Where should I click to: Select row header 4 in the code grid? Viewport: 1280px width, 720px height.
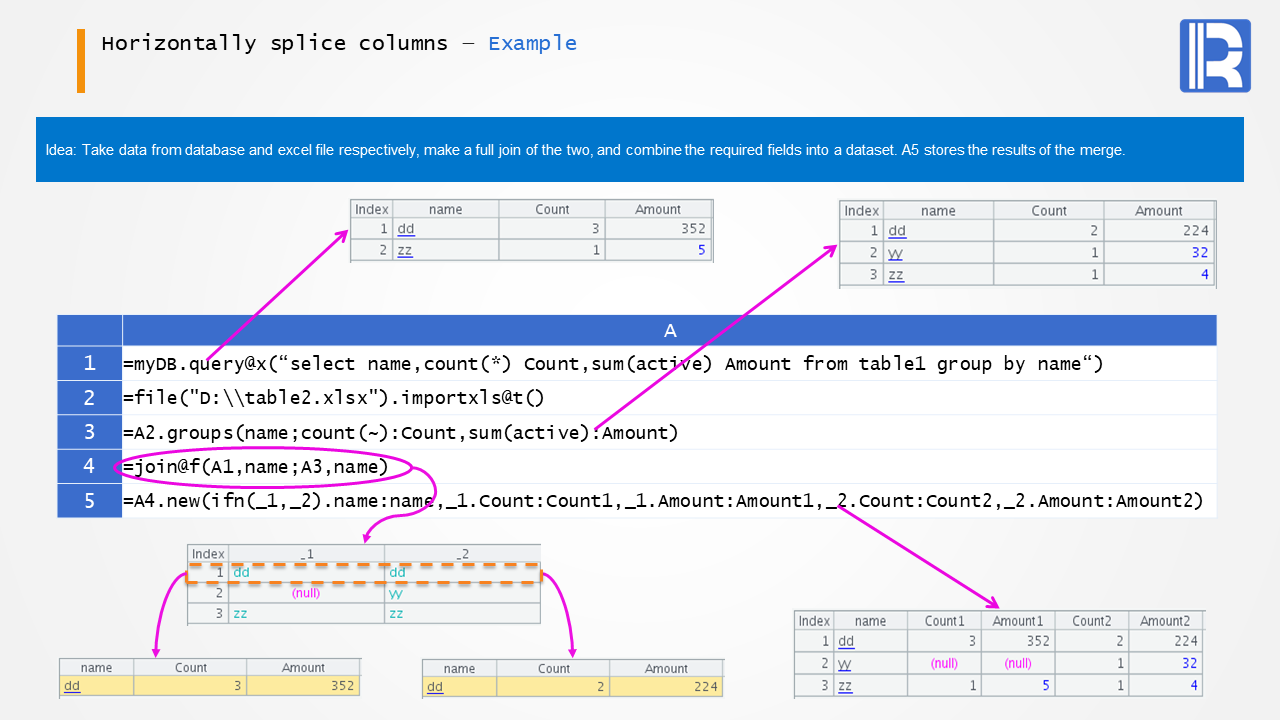[89, 466]
